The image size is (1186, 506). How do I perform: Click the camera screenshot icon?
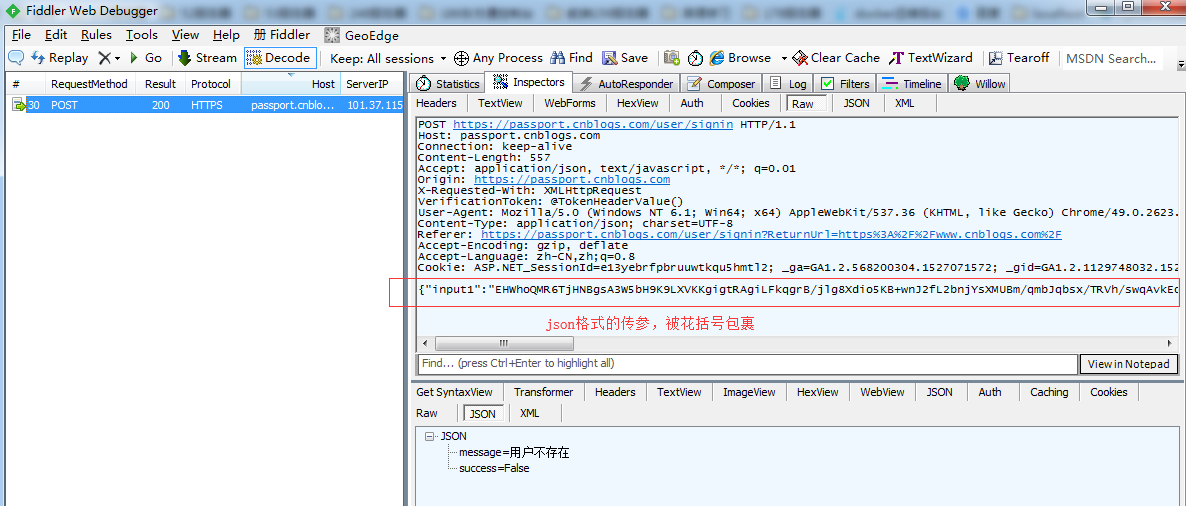pos(672,58)
